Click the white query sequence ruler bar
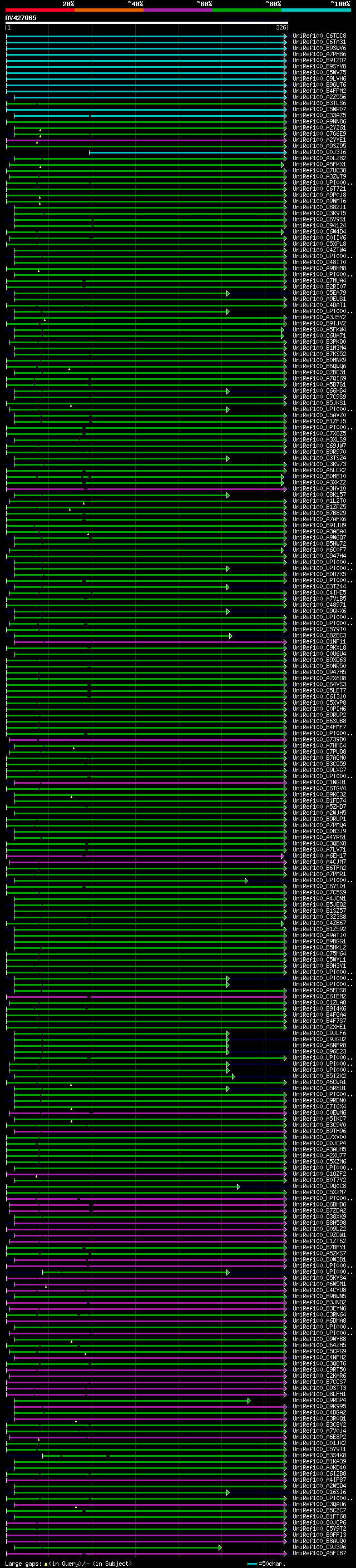 (x=147, y=22)
